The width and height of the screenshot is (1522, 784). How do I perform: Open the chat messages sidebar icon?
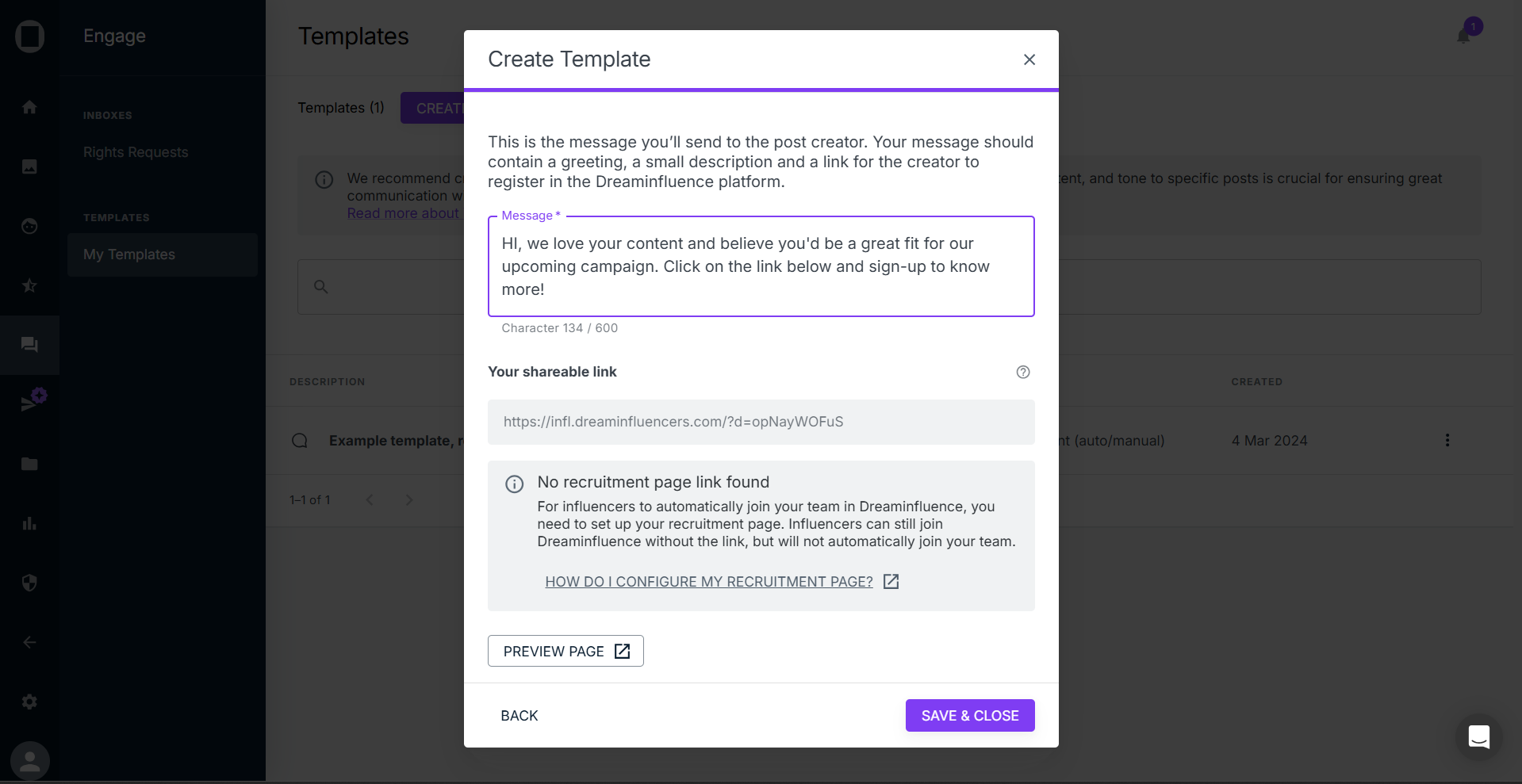[29, 345]
